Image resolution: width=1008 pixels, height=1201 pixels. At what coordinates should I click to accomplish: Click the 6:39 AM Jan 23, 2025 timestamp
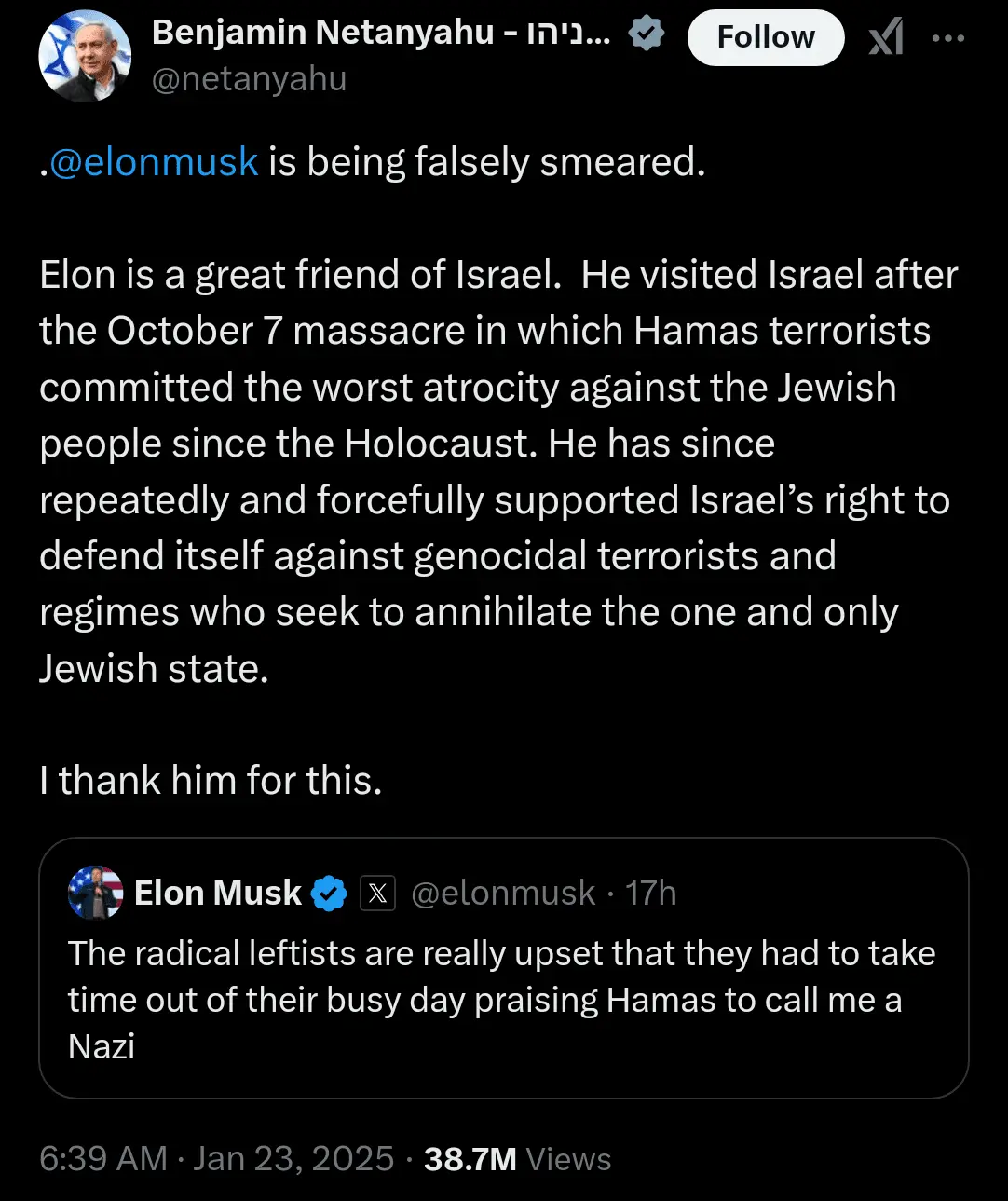coord(217,1159)
